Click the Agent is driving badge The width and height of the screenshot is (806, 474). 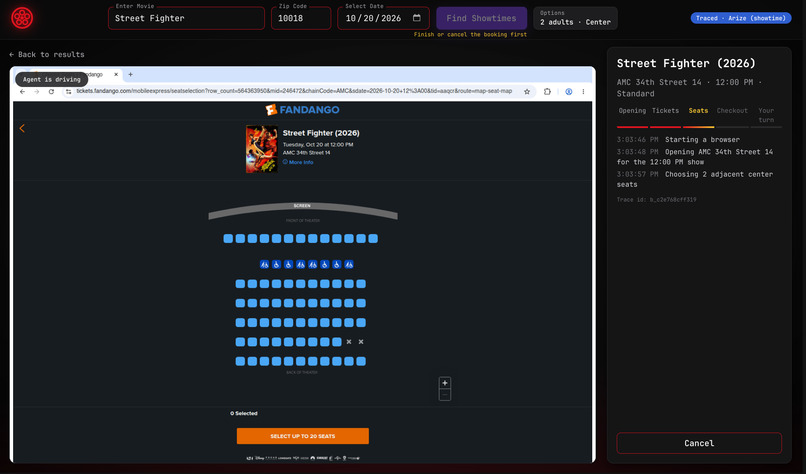point(51,79)
